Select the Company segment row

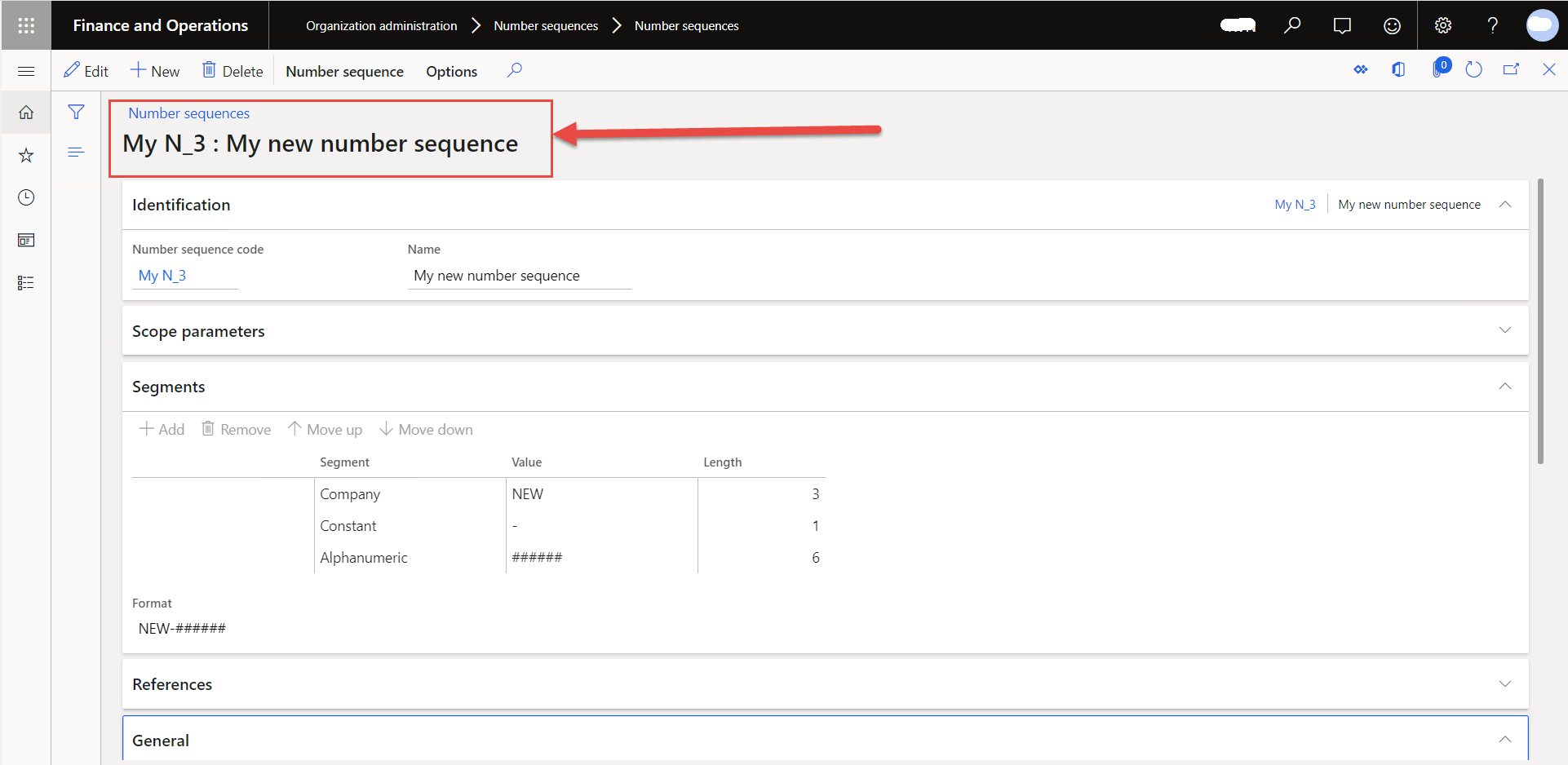(479, 494)
